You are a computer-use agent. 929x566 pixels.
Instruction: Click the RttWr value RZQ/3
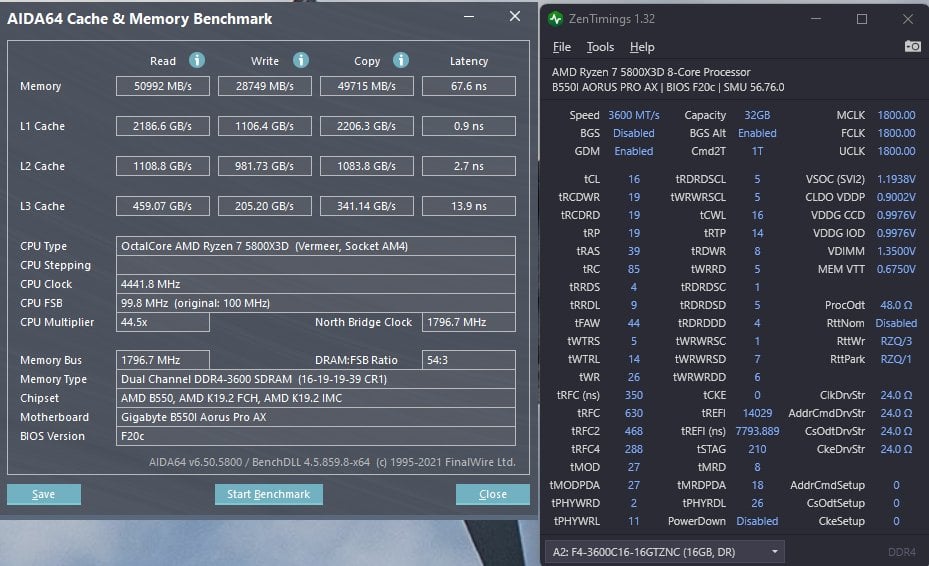pyautogui.click(x=896, y=341)
